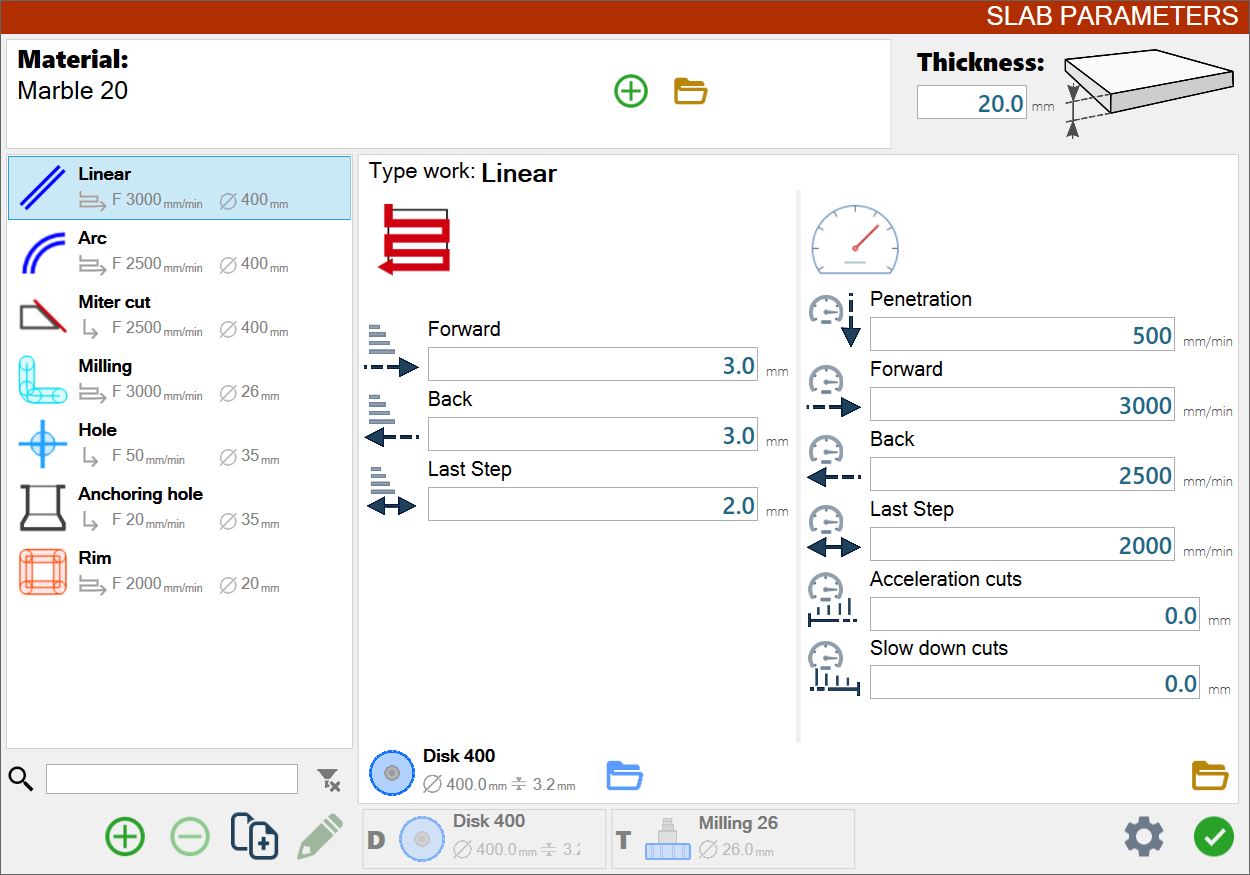
Task: Click the Forward step depth field
Action: 593,365
